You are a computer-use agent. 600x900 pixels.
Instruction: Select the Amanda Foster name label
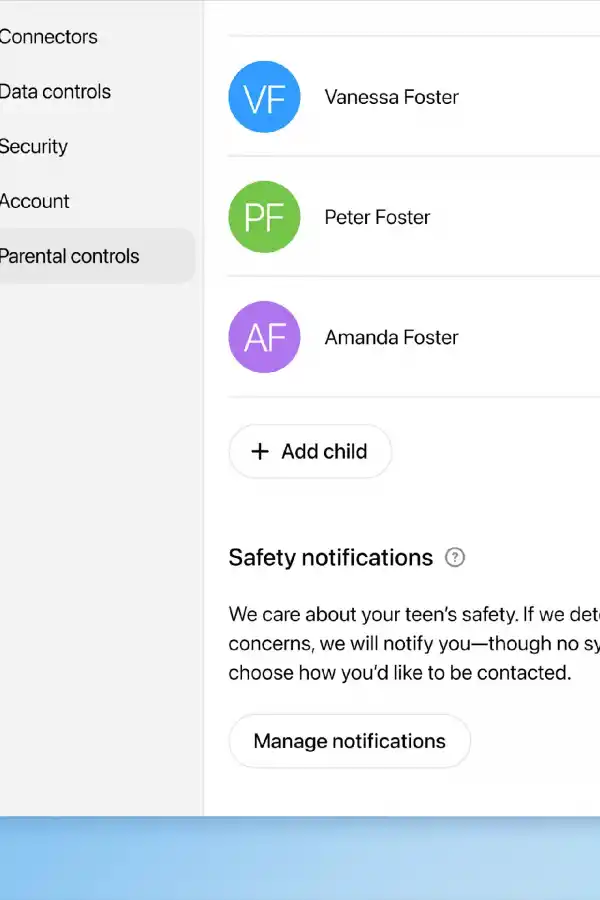point(391,337)
